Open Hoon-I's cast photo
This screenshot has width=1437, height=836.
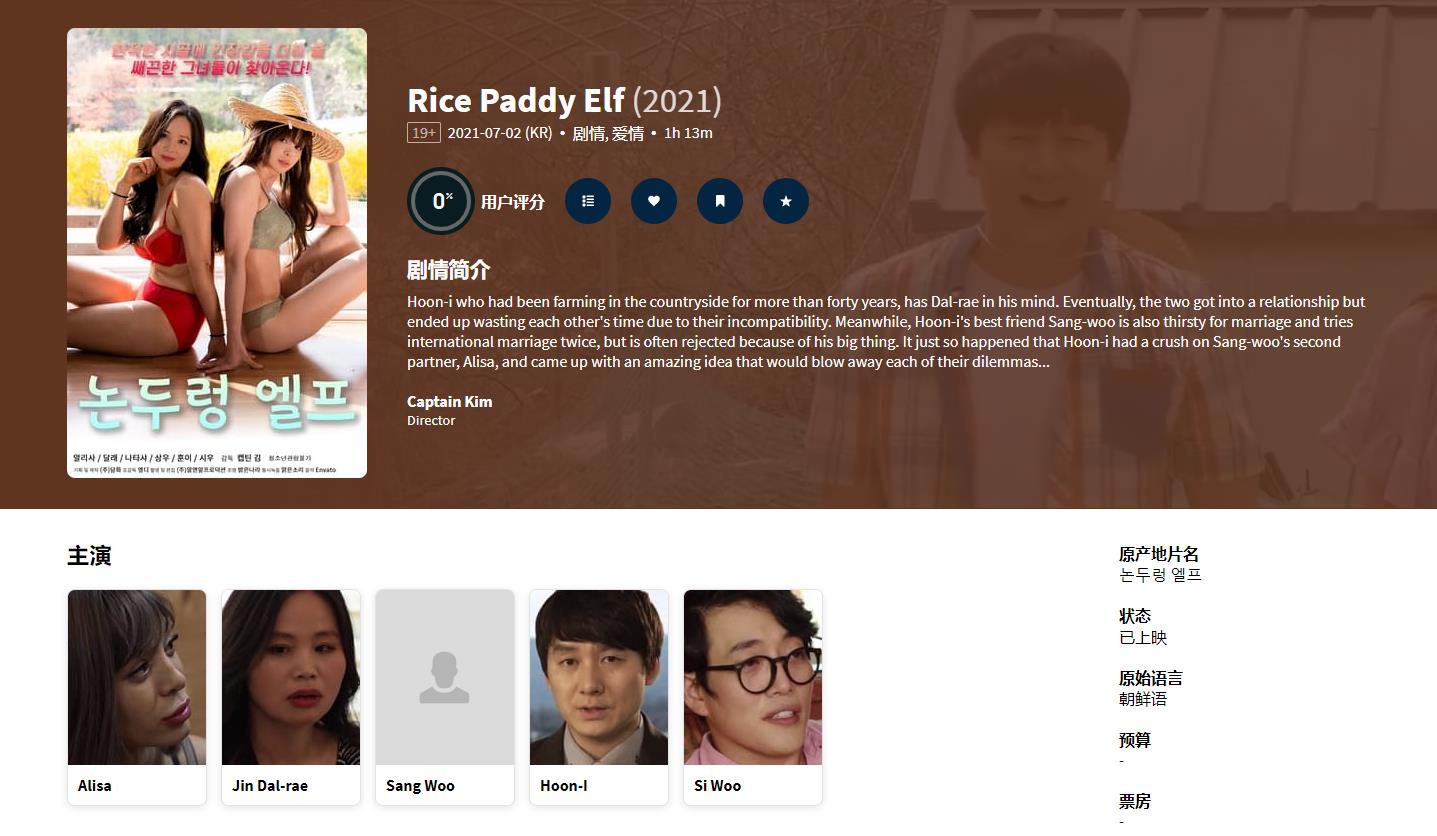(x=599, y=677)
